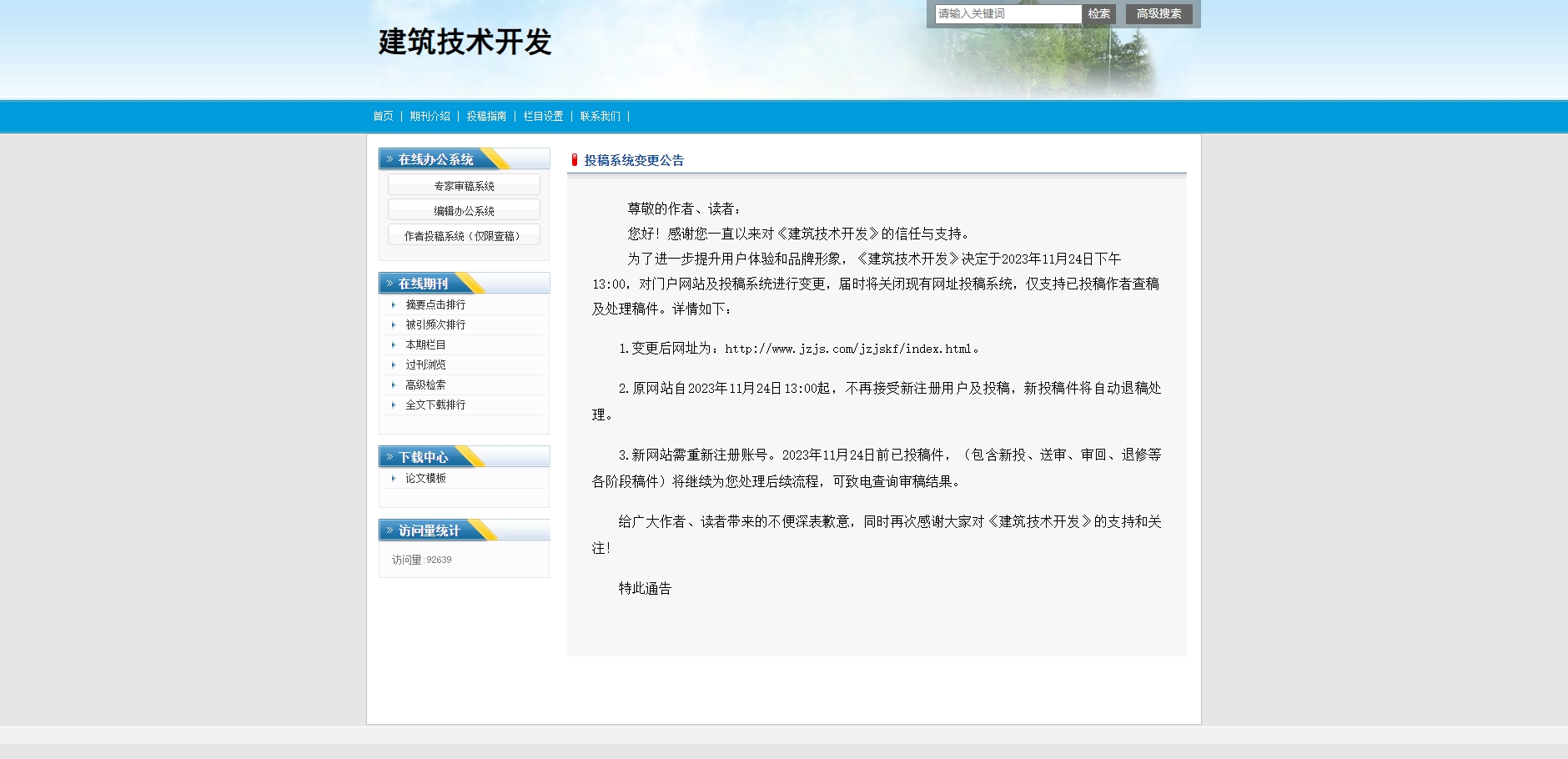Open 高级检索 sidebar link
This screenshot has height=759, width=1568.
tap(425, 385)
